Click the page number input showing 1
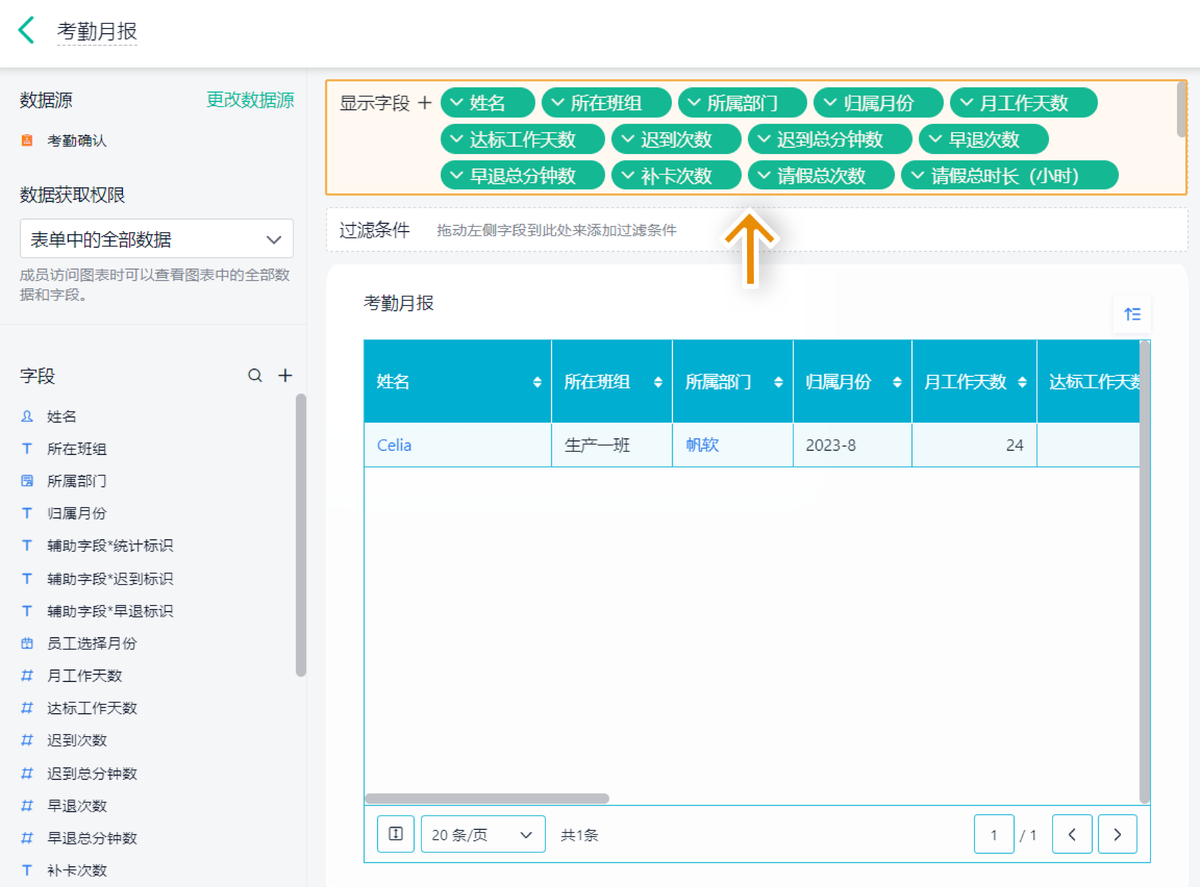The height and width of the screenshot is (887, 1200). point(994,833)
